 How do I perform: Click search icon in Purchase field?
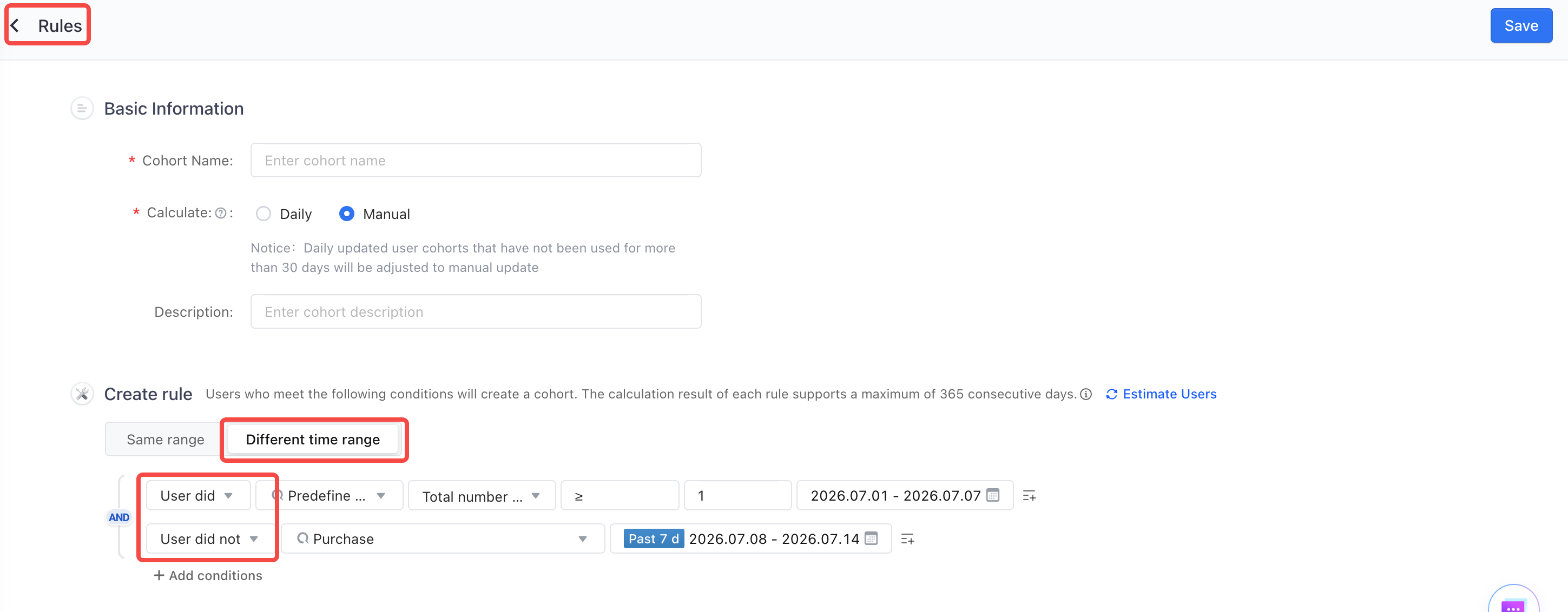pos(302,538)
